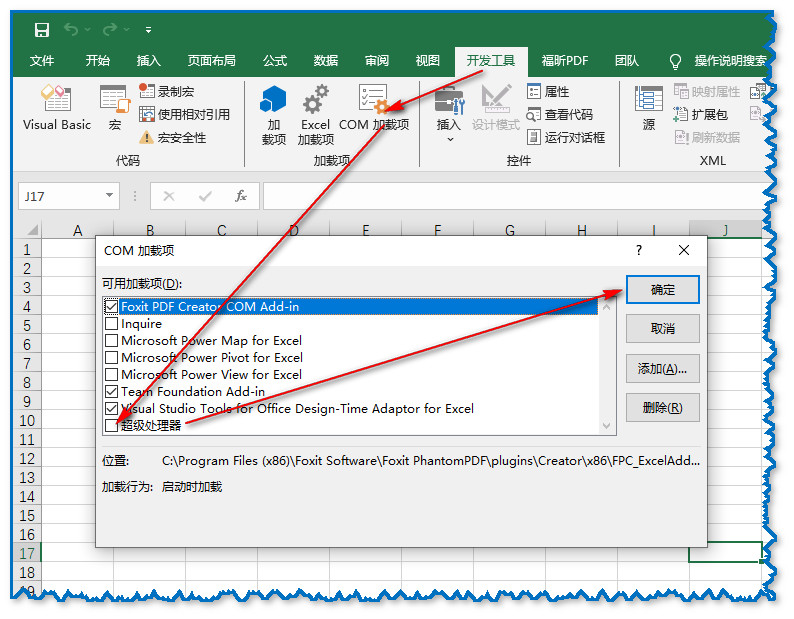Viewport: 794px width, 619px height.
Task: Check the 超级处理器 add-in checkbox
Action: point(111,425)
